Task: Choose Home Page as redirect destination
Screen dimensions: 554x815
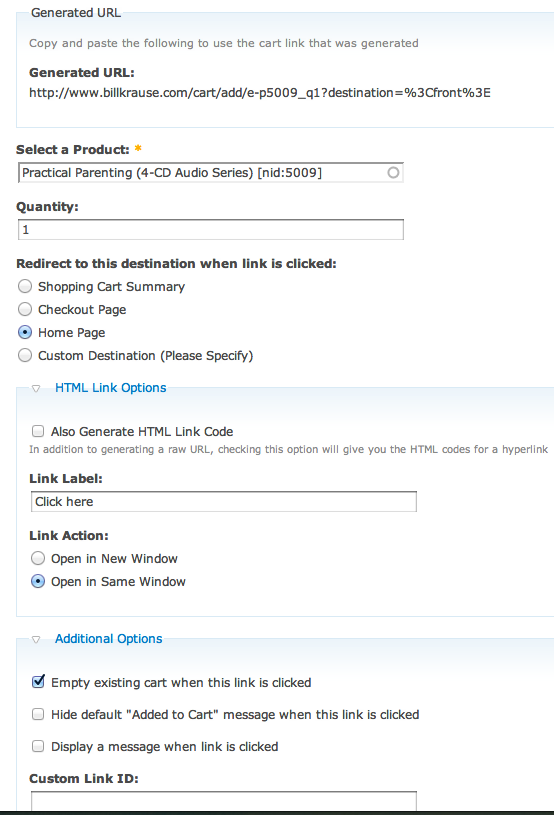Action: [25, 332]
